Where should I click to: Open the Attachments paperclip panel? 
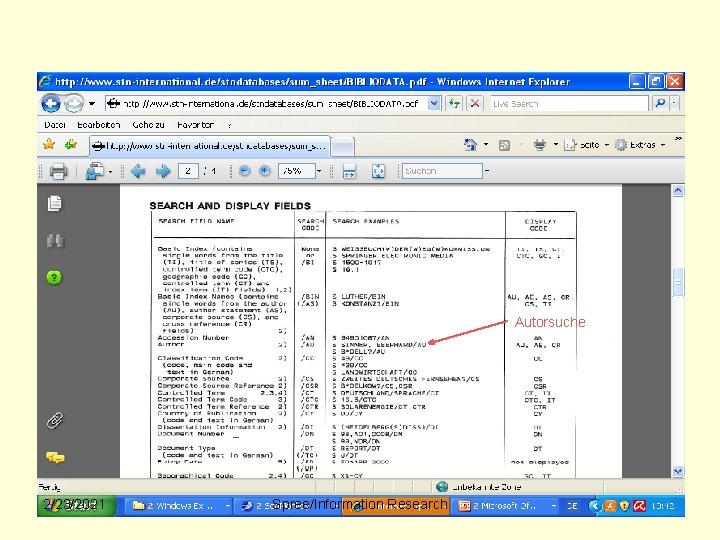point(55,420)
